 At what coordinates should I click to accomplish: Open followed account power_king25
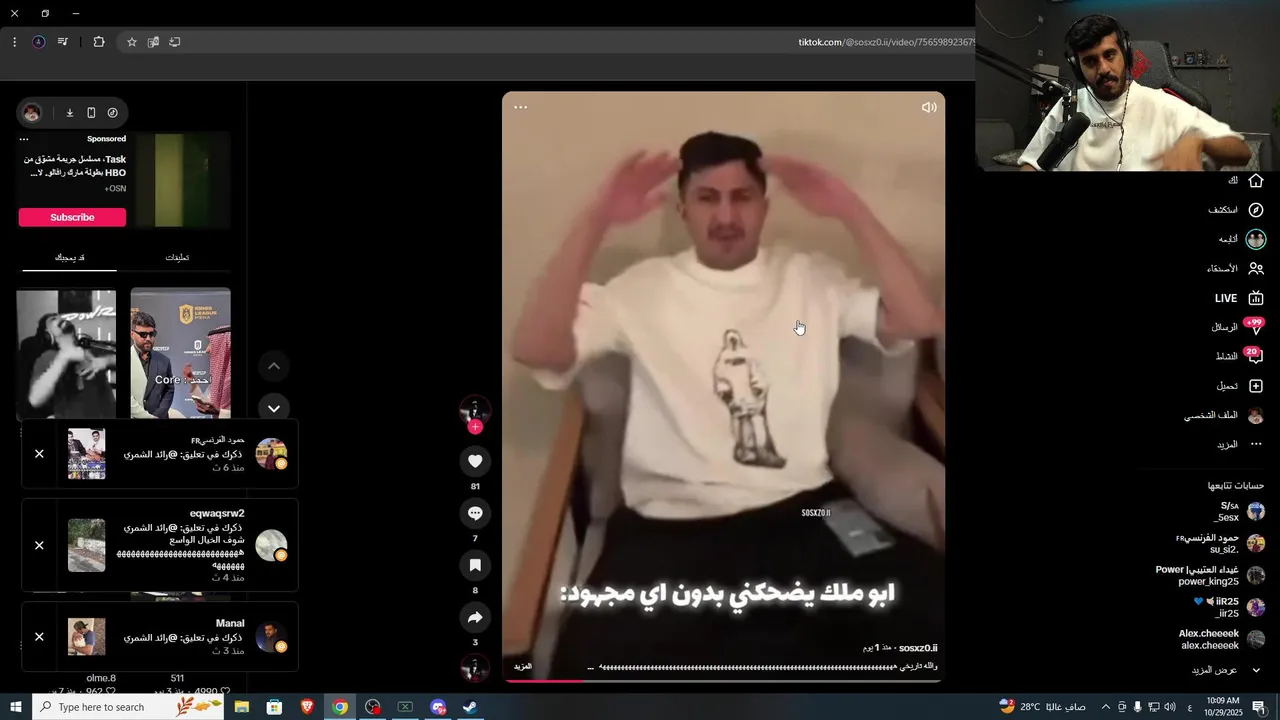tap(1210, 575)
